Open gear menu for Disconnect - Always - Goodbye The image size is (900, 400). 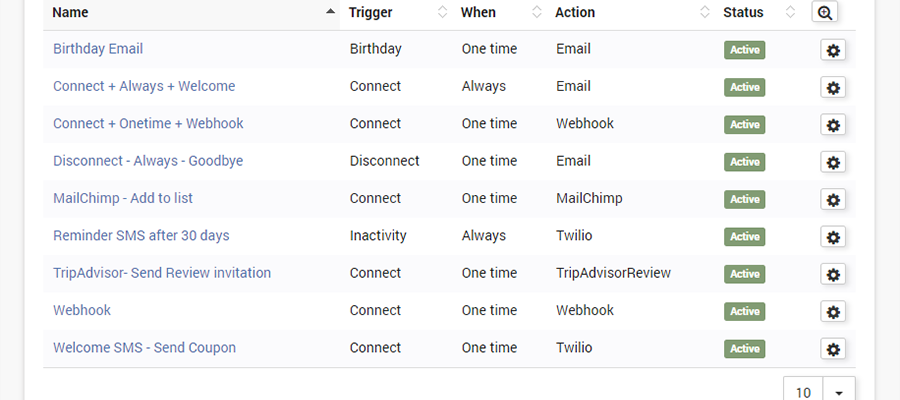(833, 162)
